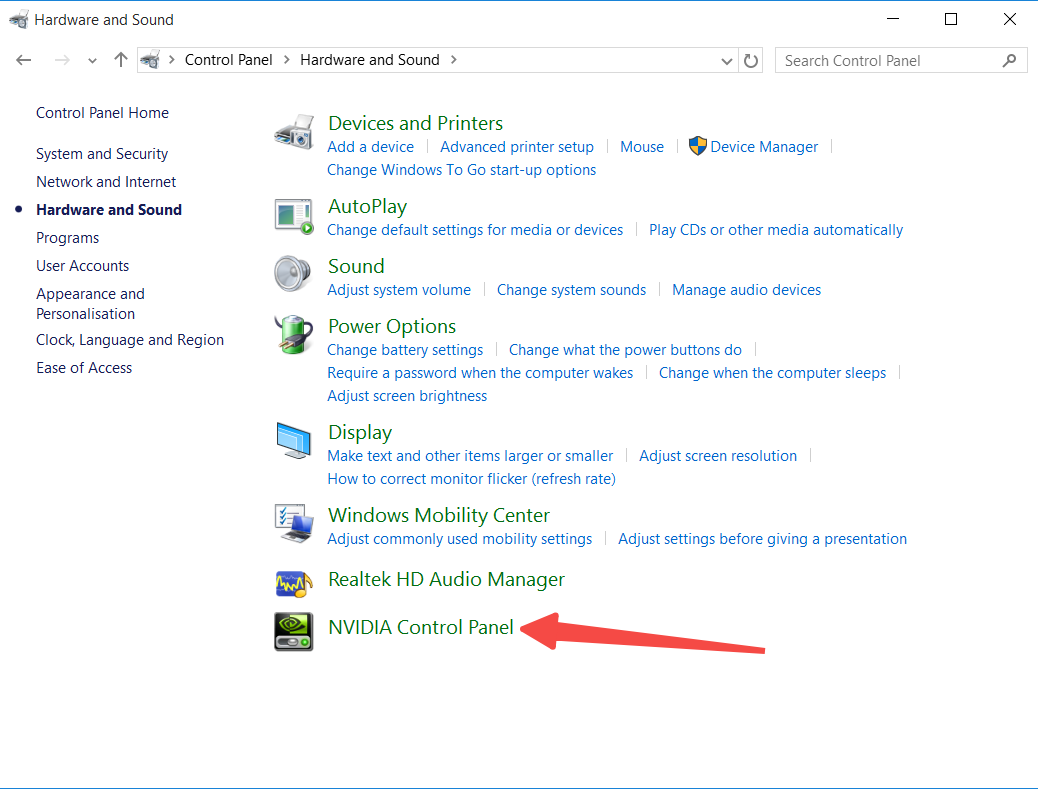Image resolution: width=1038 pixels, height=789 pixels.
Task: Select Hardware and Sound in sidebar
Action: (109, 210)
